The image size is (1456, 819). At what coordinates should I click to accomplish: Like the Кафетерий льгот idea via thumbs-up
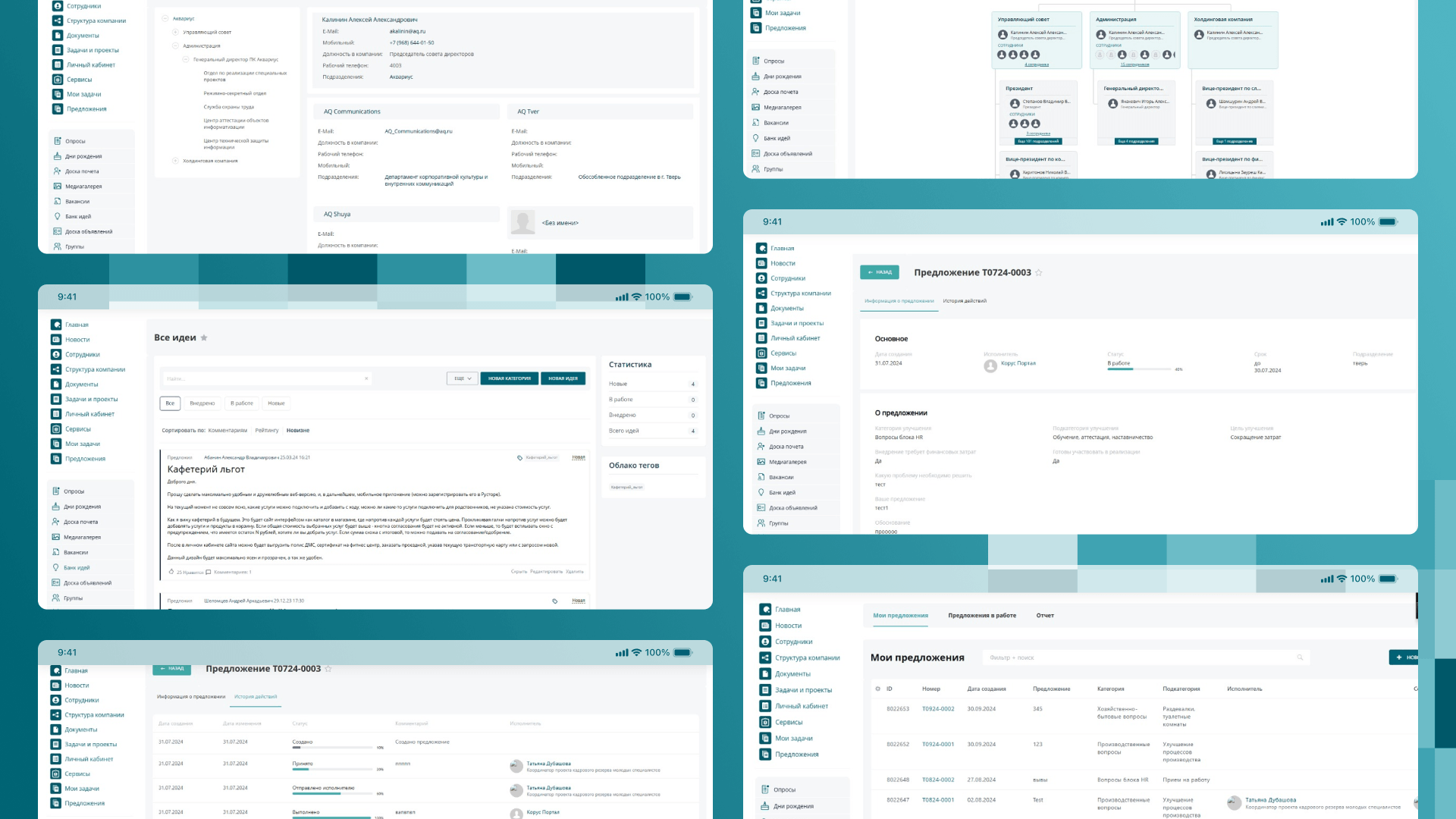point(171,572)
